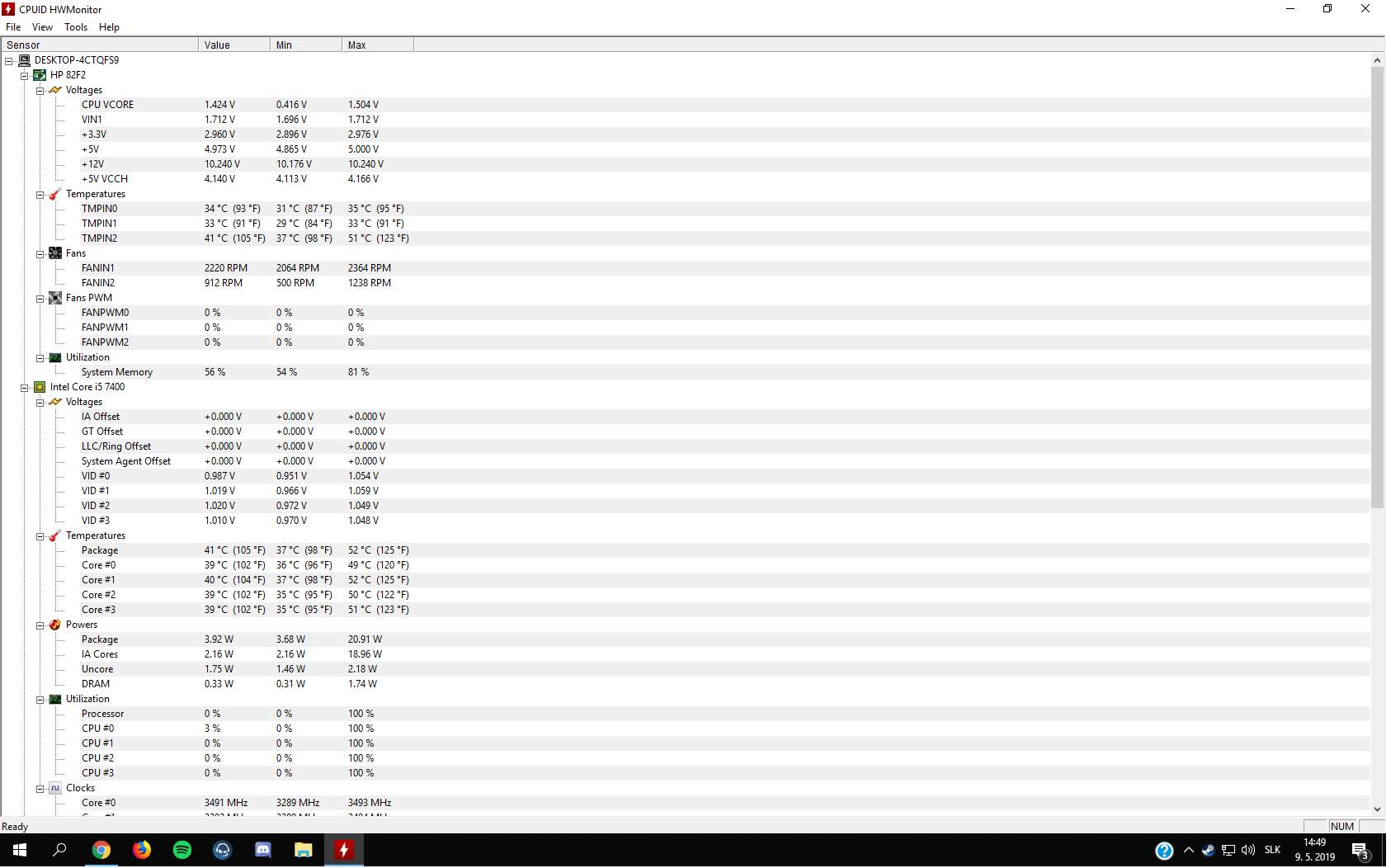Launch Firefox from the taskbar

click(x=142, y=850)
